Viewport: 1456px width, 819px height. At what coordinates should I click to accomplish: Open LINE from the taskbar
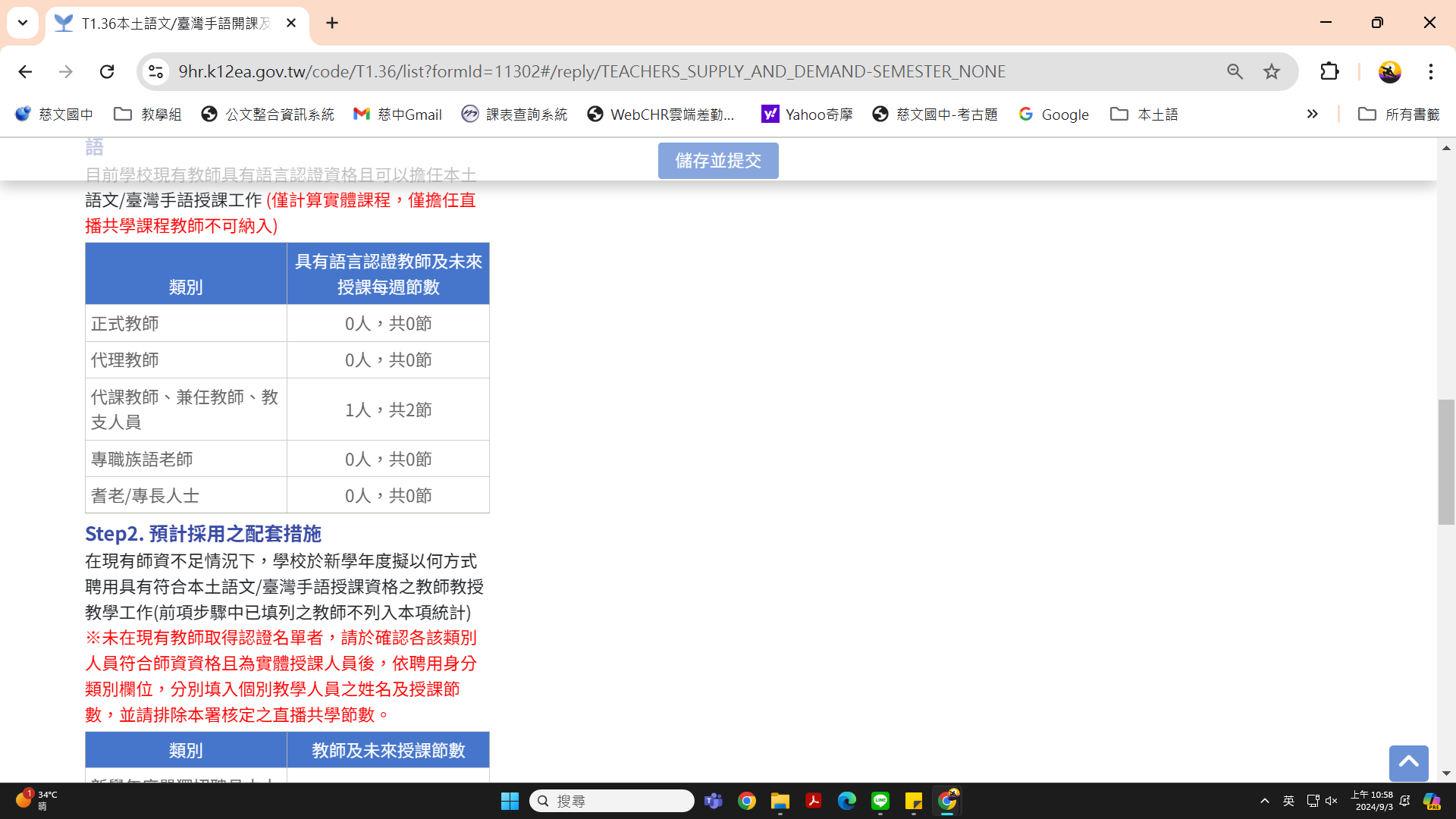tap(880, 801)
